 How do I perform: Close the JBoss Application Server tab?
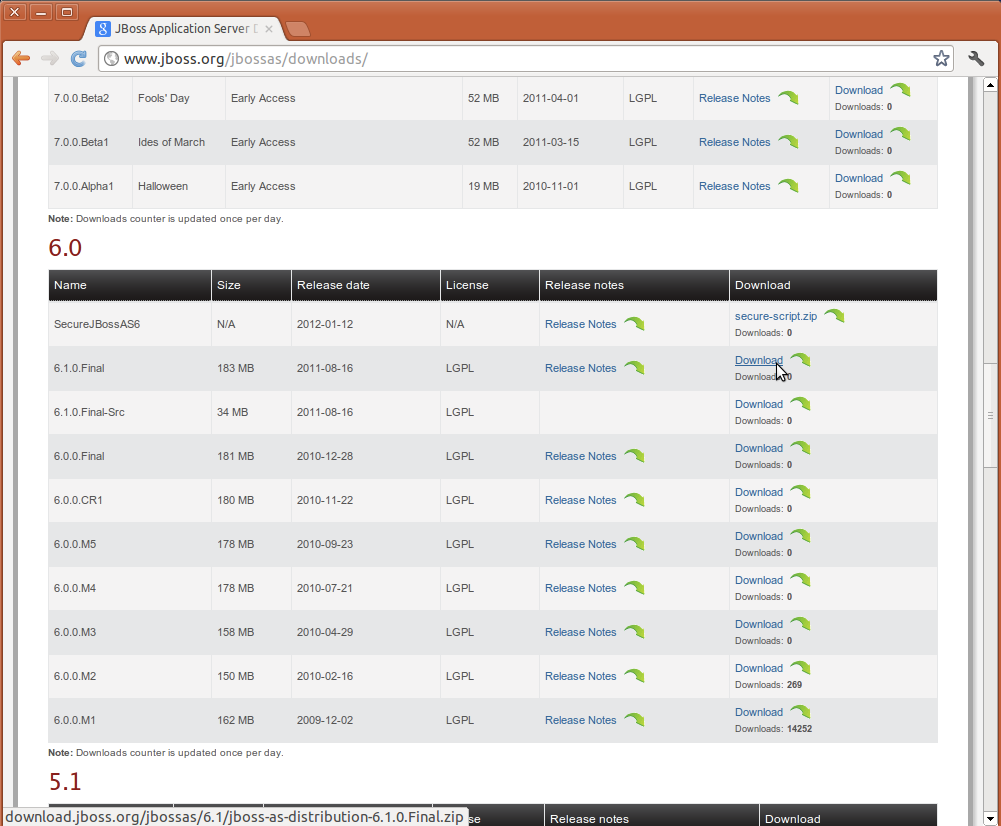tap(269, 29)
